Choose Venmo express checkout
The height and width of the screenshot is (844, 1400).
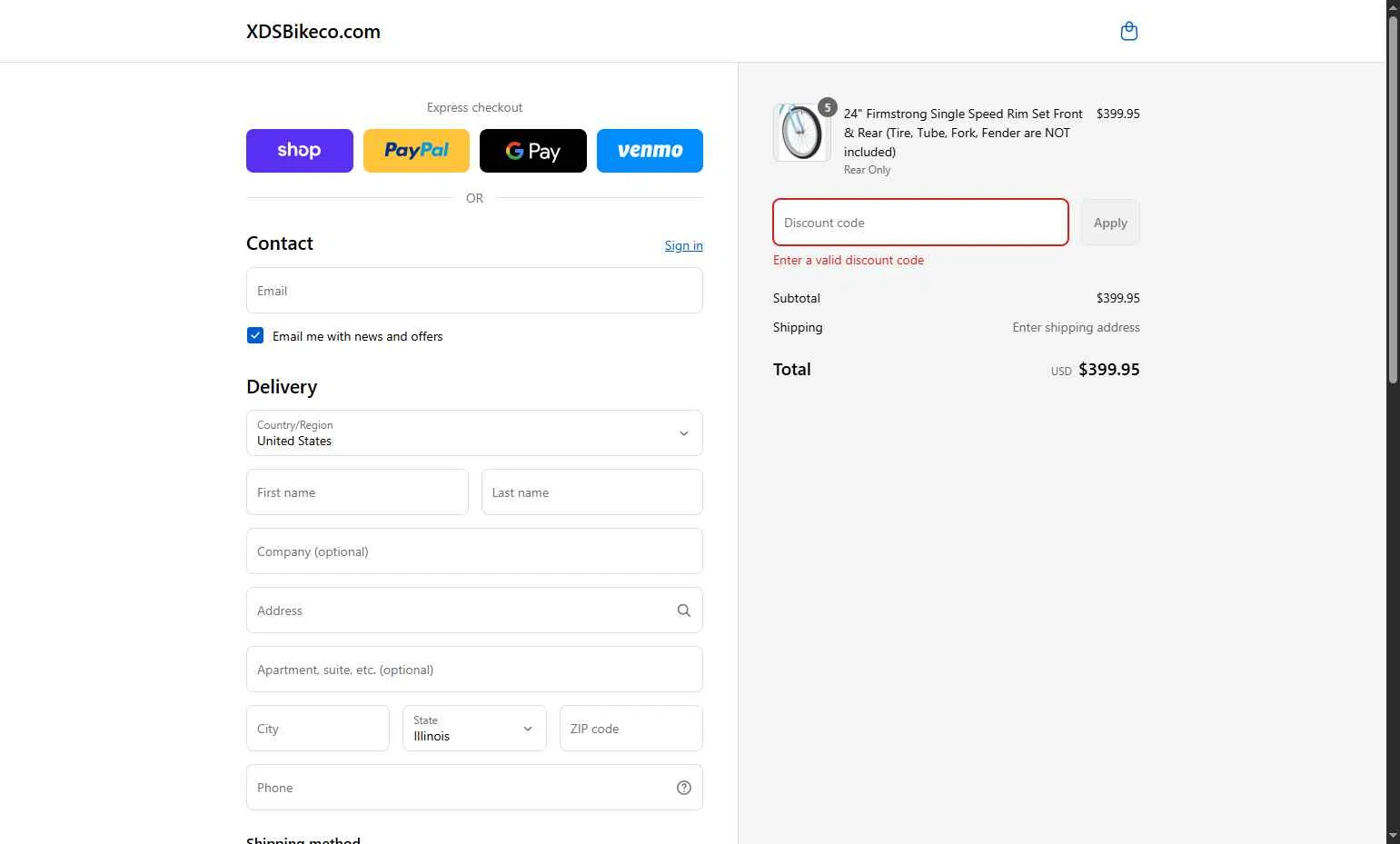pyautogui.click(x=650, y=151)
